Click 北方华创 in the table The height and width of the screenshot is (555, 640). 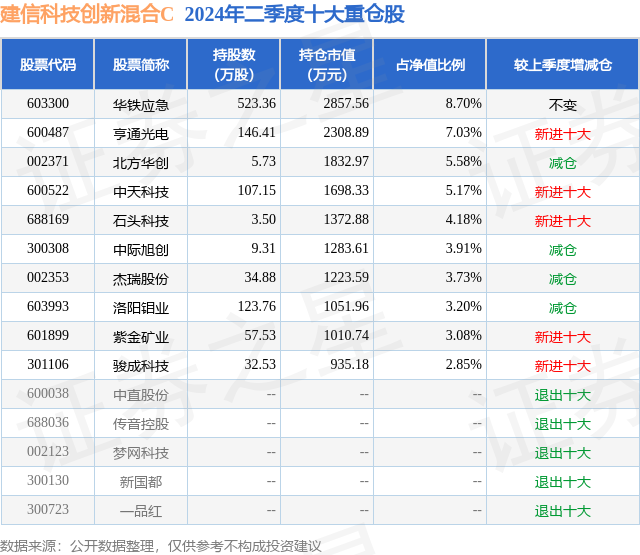(141, 162)
